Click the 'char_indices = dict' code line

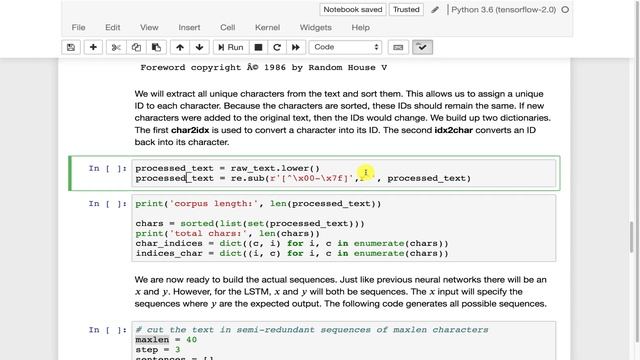pos(292,243)
